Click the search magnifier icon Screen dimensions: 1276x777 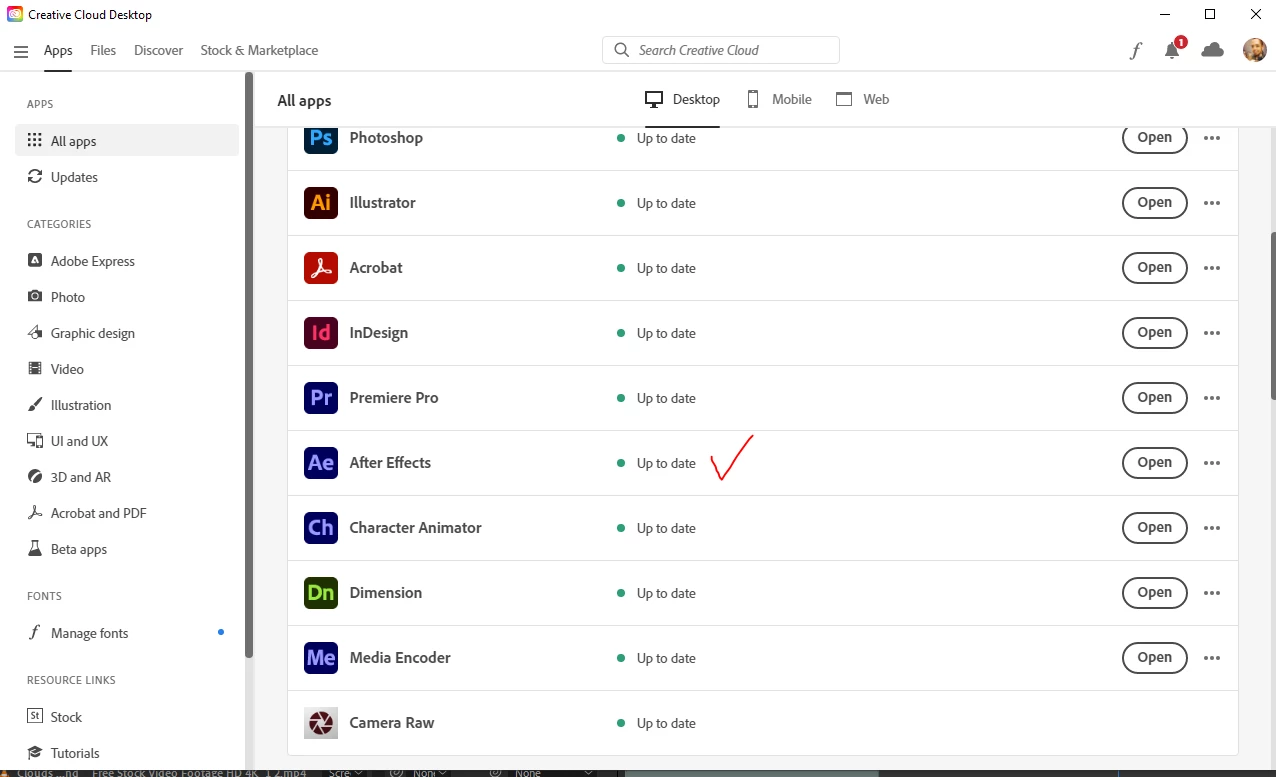point(621,50)
